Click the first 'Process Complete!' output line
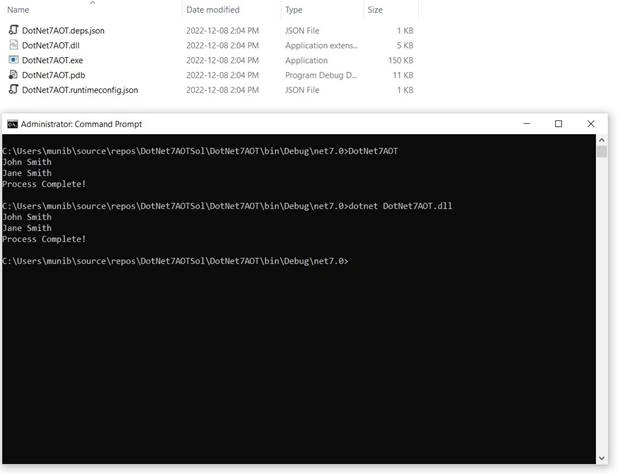Screen dimensions: 624x474 [x=44, y=184]
